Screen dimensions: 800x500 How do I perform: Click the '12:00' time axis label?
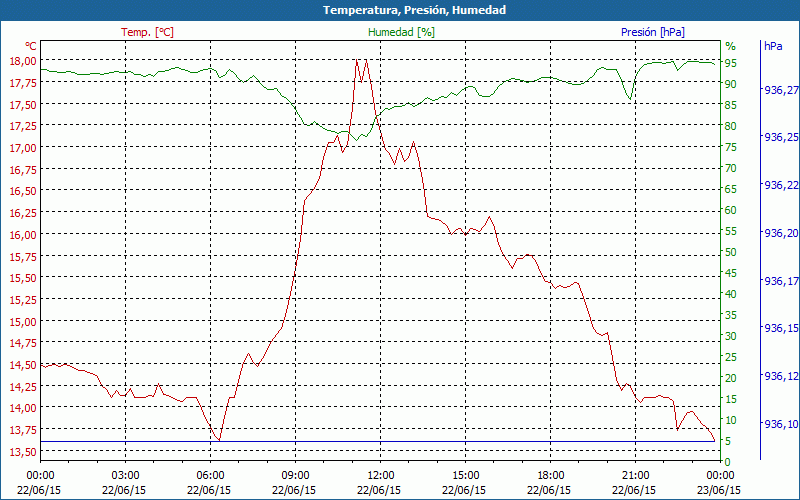(x=381, y=476)
